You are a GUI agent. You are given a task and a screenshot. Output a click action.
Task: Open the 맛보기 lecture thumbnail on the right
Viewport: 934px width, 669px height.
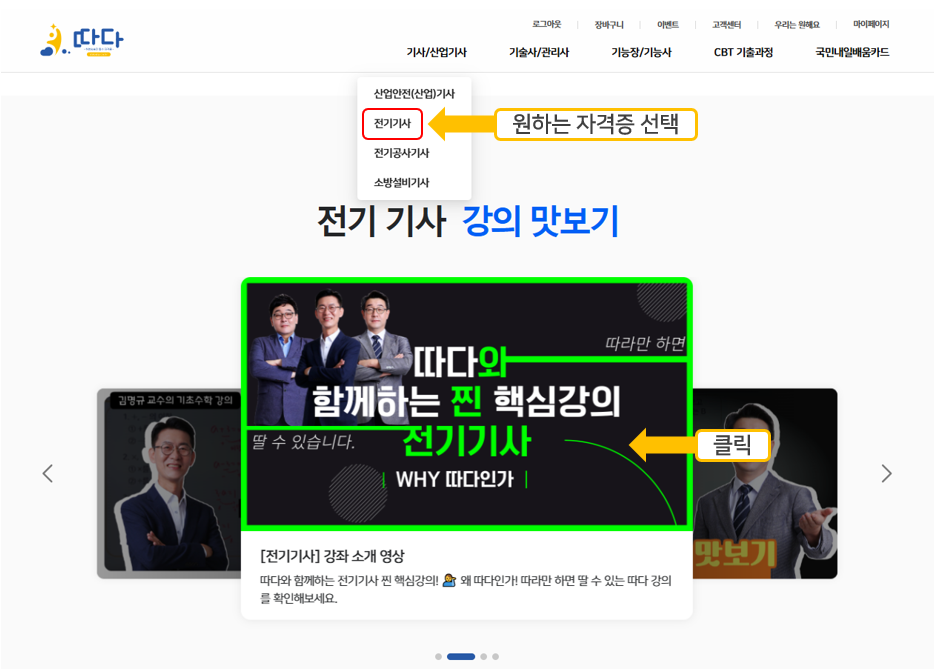(765, 483)
